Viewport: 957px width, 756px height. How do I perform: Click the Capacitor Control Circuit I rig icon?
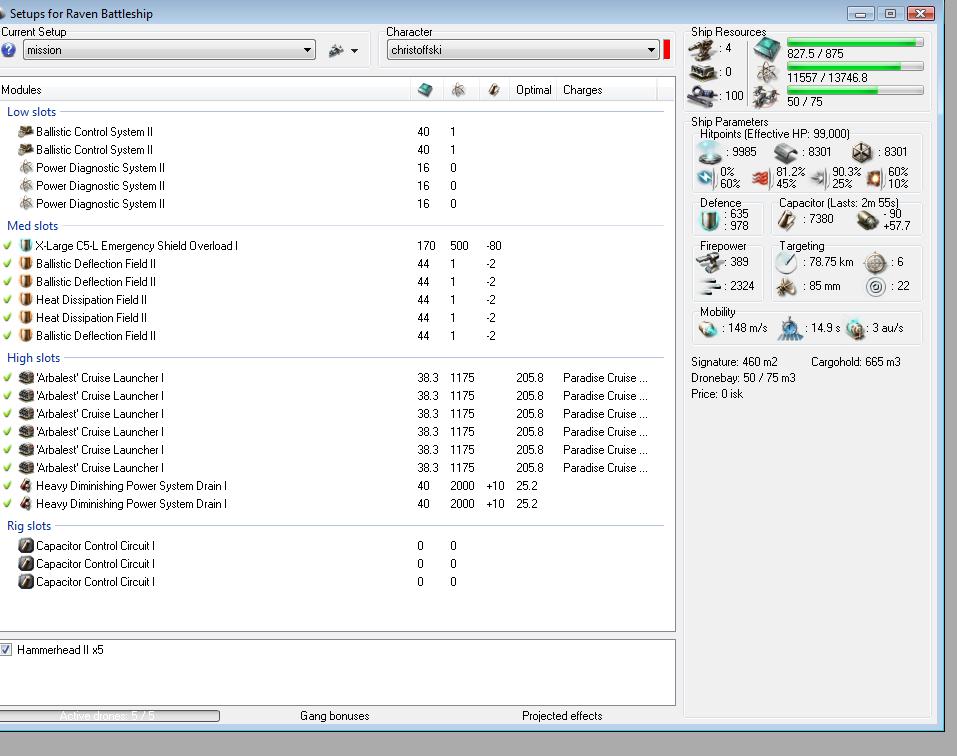click(26, 546)
